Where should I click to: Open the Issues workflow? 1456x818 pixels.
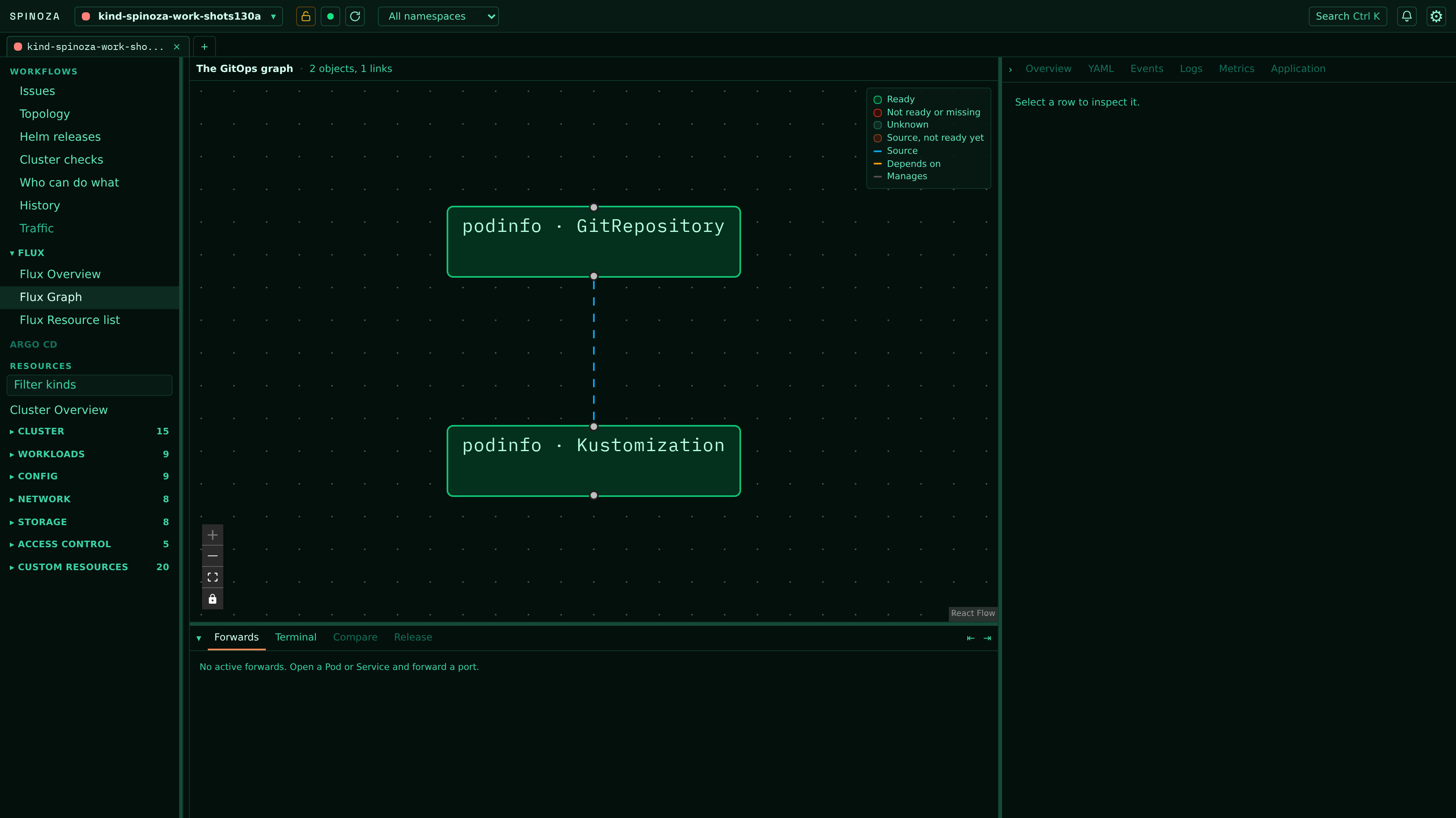(89, 91)
